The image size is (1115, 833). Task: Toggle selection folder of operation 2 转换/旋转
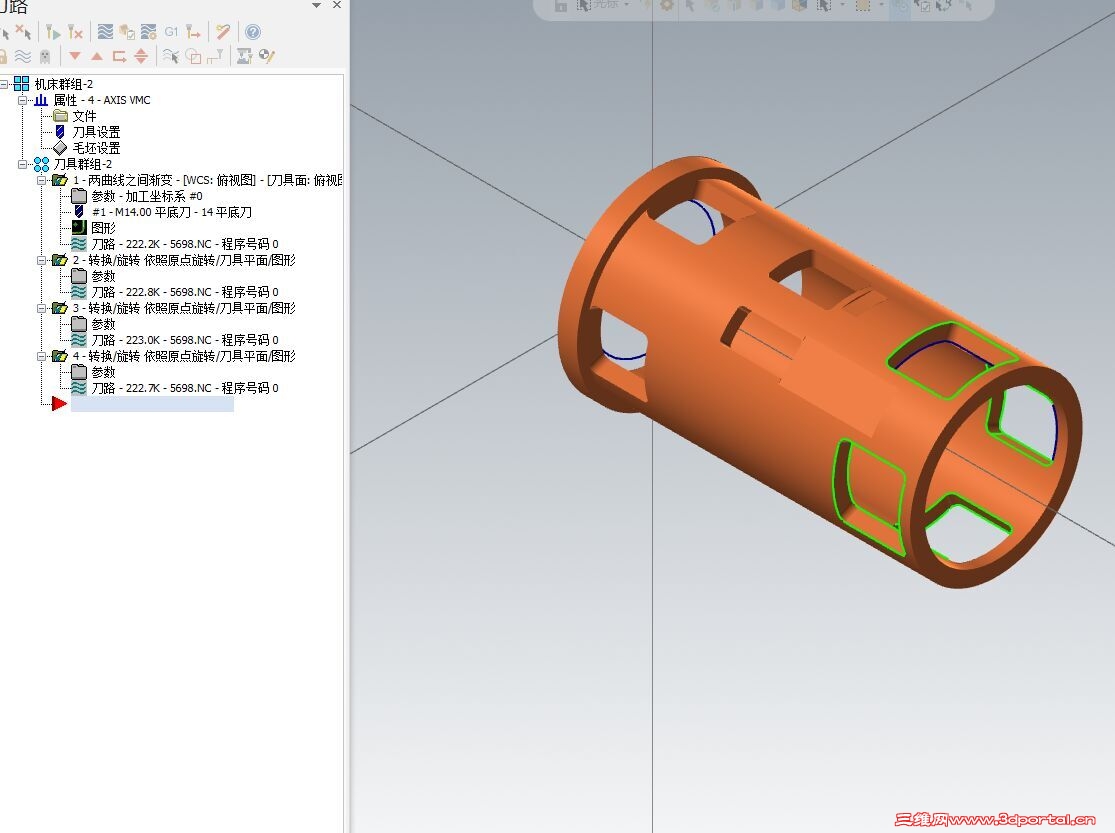tap(60, 260)
